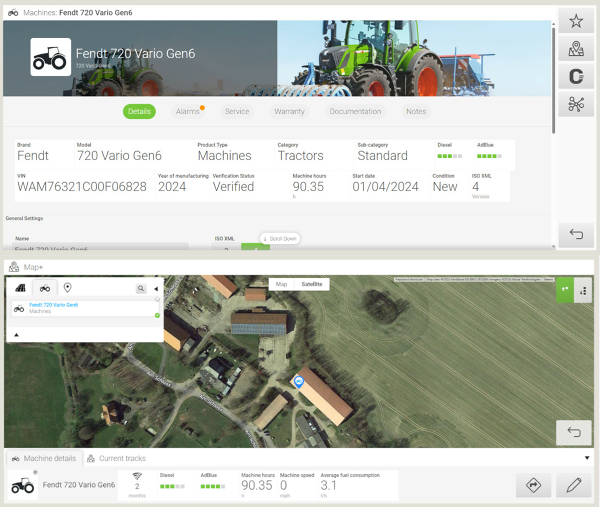The height and width of the screenshot is (507, 600).
Task: Open the network nodes icon in sidebar
Action: pos(576,104)
